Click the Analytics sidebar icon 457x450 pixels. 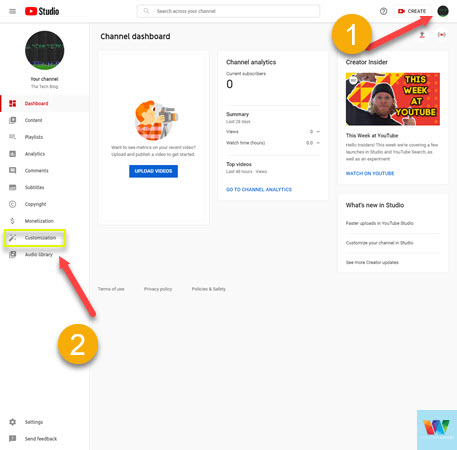tap(12, 154)
